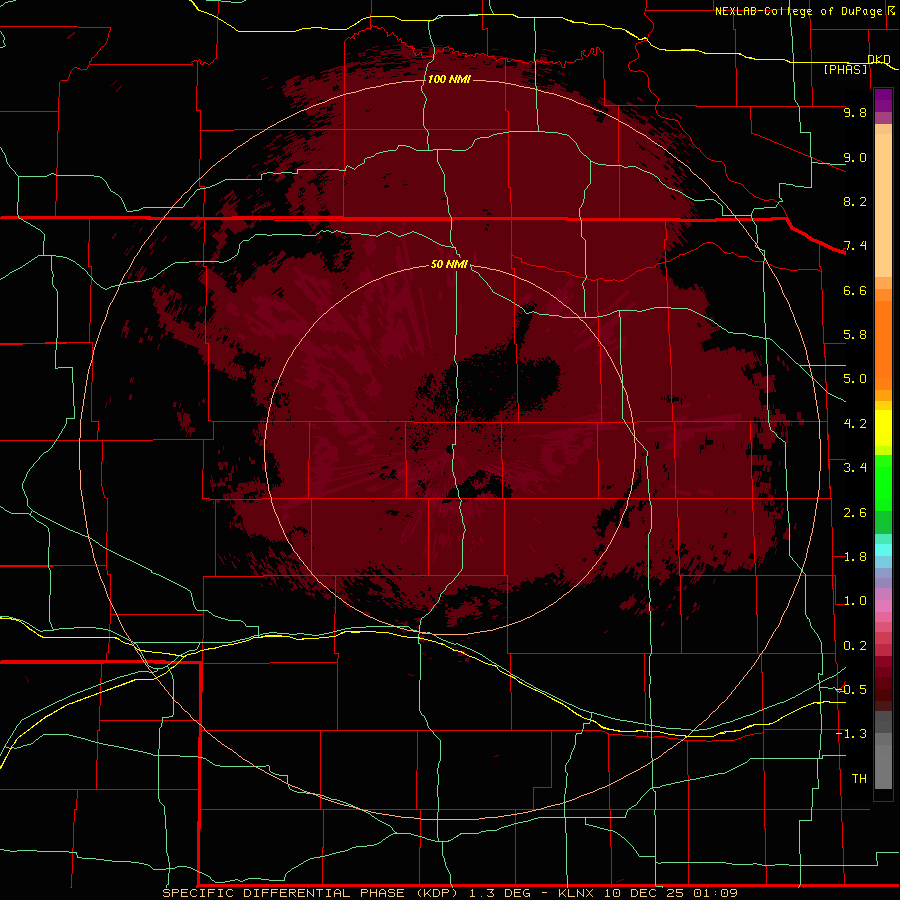This screenshot has height=900, width=900.
Task: Click the 0.2 value on color scale
Action: coord(855,646)
